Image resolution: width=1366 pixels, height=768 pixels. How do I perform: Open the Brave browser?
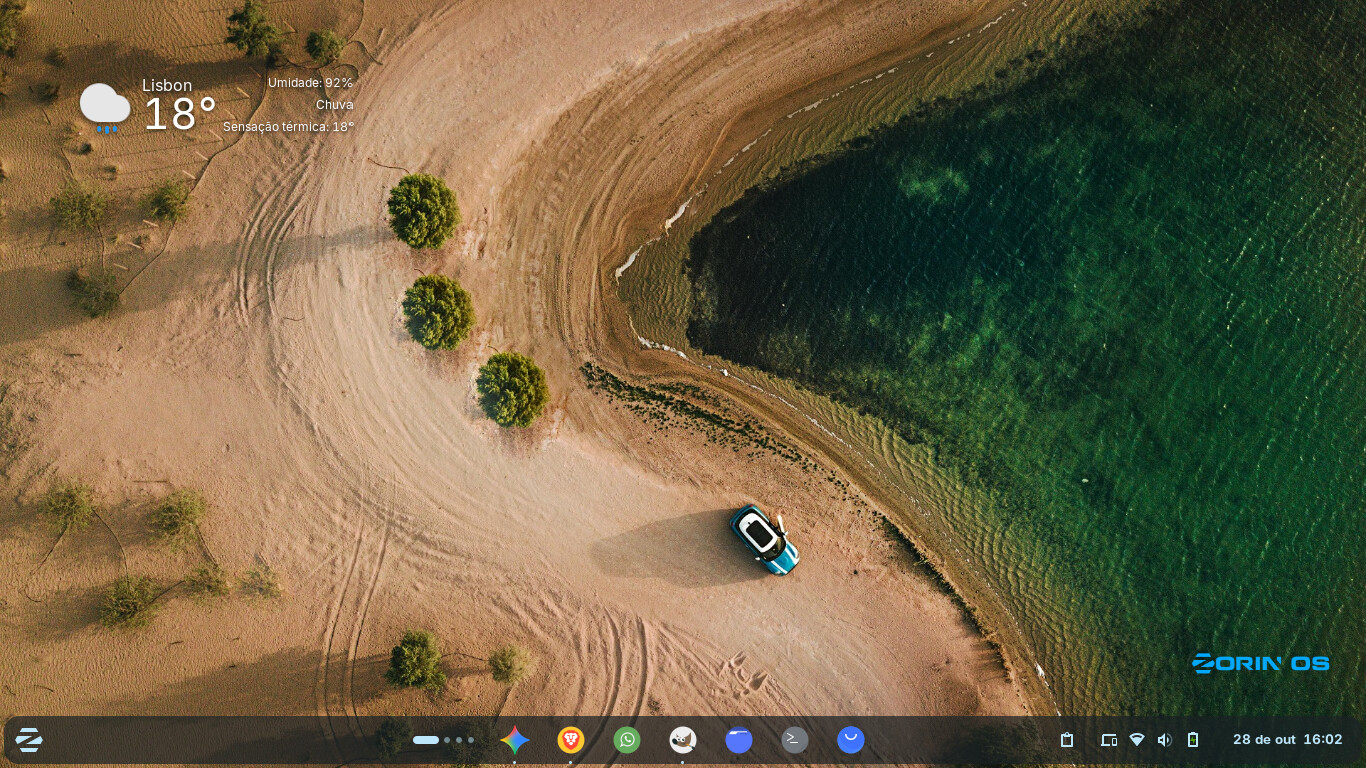571,740
